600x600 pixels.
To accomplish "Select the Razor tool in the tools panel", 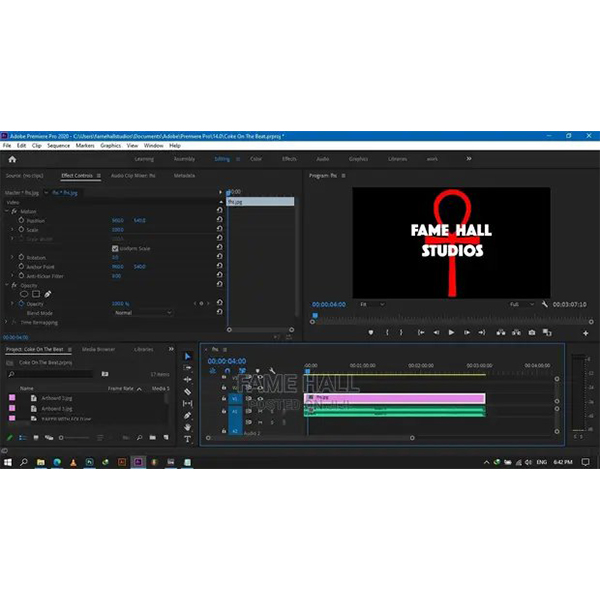I will click(187, 392).
